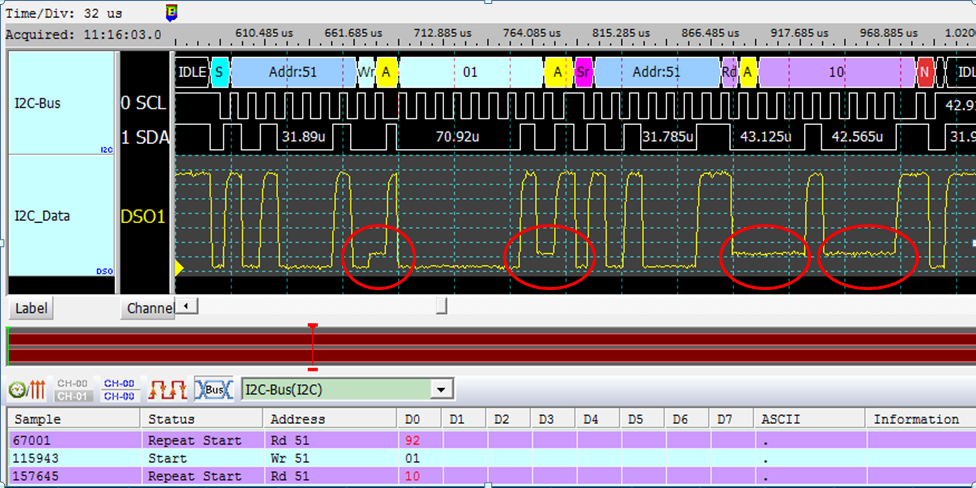
Task: Open the I2C-Bus(I2C) dropdown list
Action: [441, 390]
